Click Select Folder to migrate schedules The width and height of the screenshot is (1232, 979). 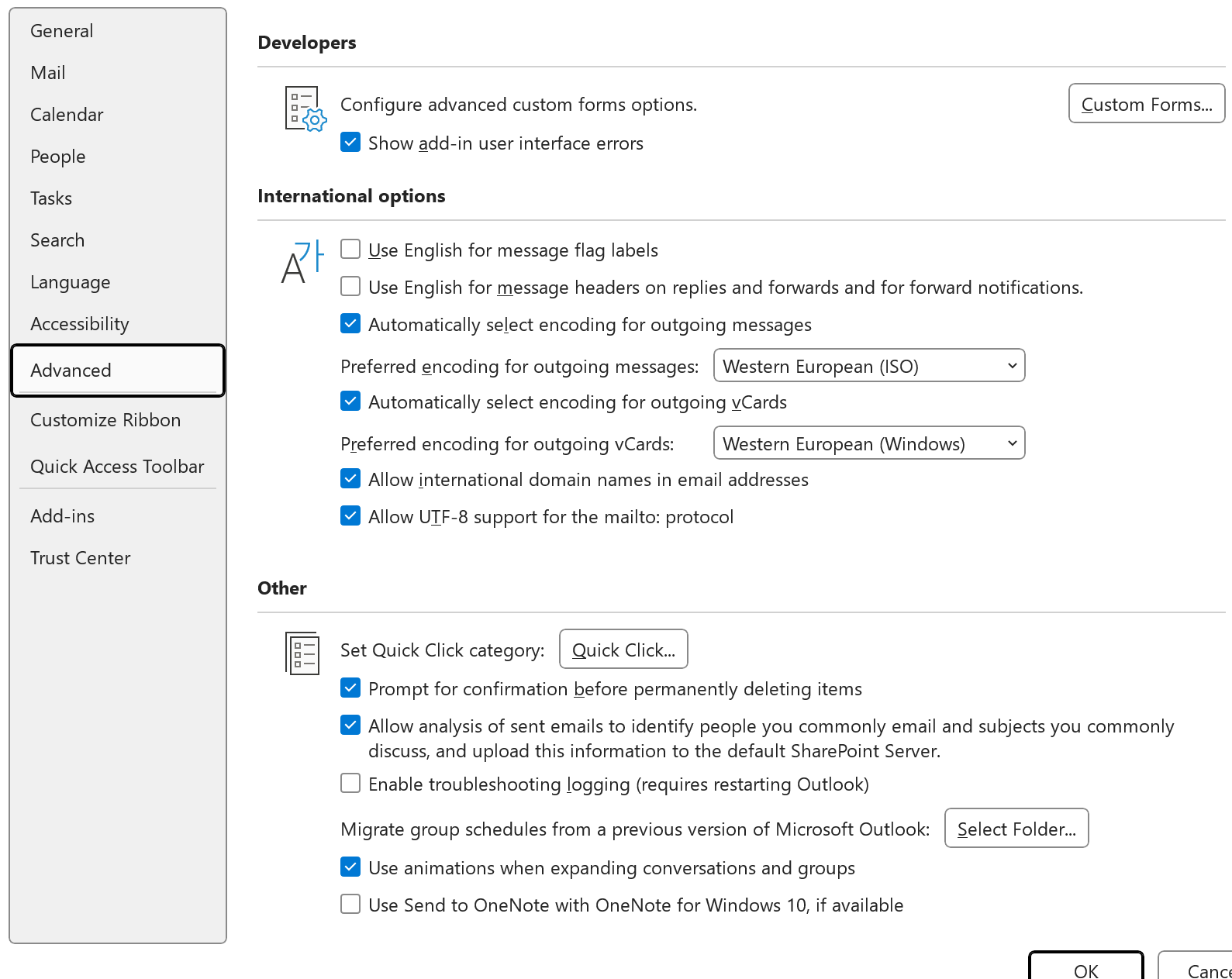[x=1016, y=829]
